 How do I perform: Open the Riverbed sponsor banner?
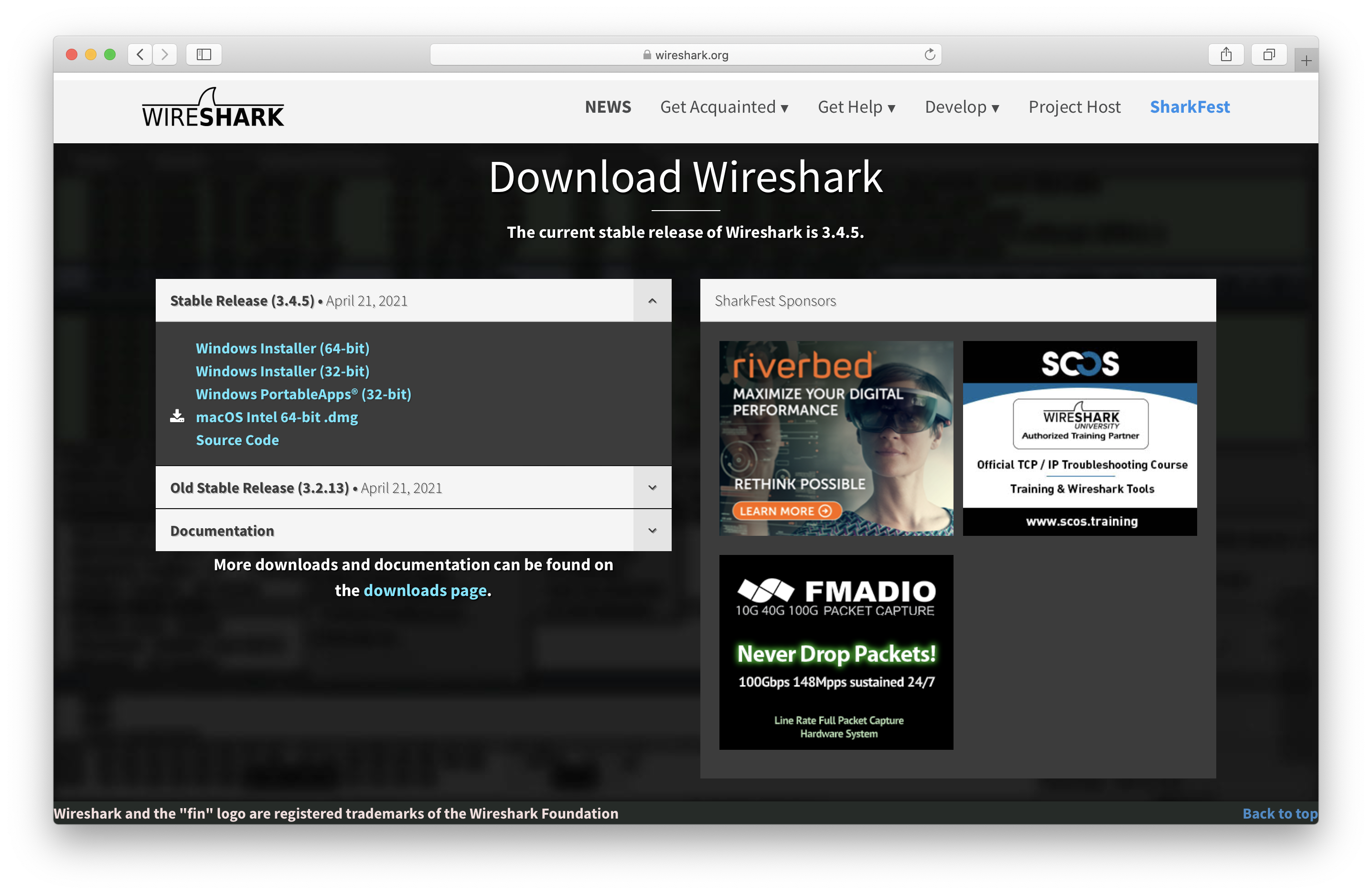point(836,438)
